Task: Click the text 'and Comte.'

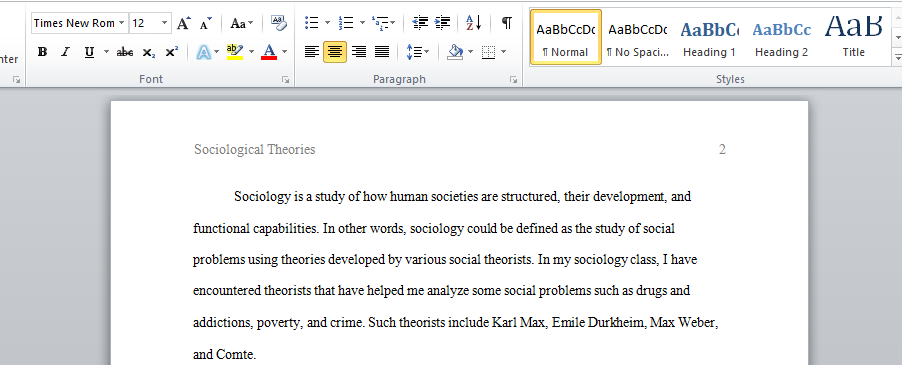Action: [224, 354]
